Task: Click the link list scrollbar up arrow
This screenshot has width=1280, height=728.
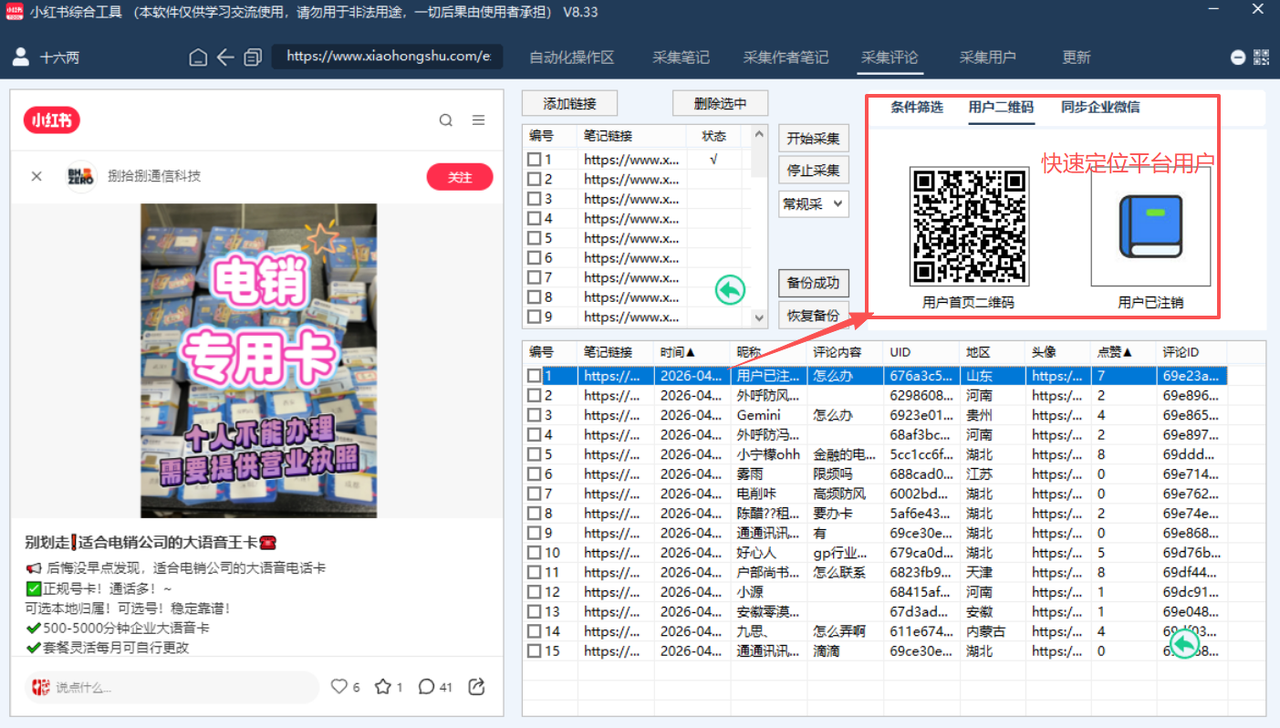Action: pos(759,135)
